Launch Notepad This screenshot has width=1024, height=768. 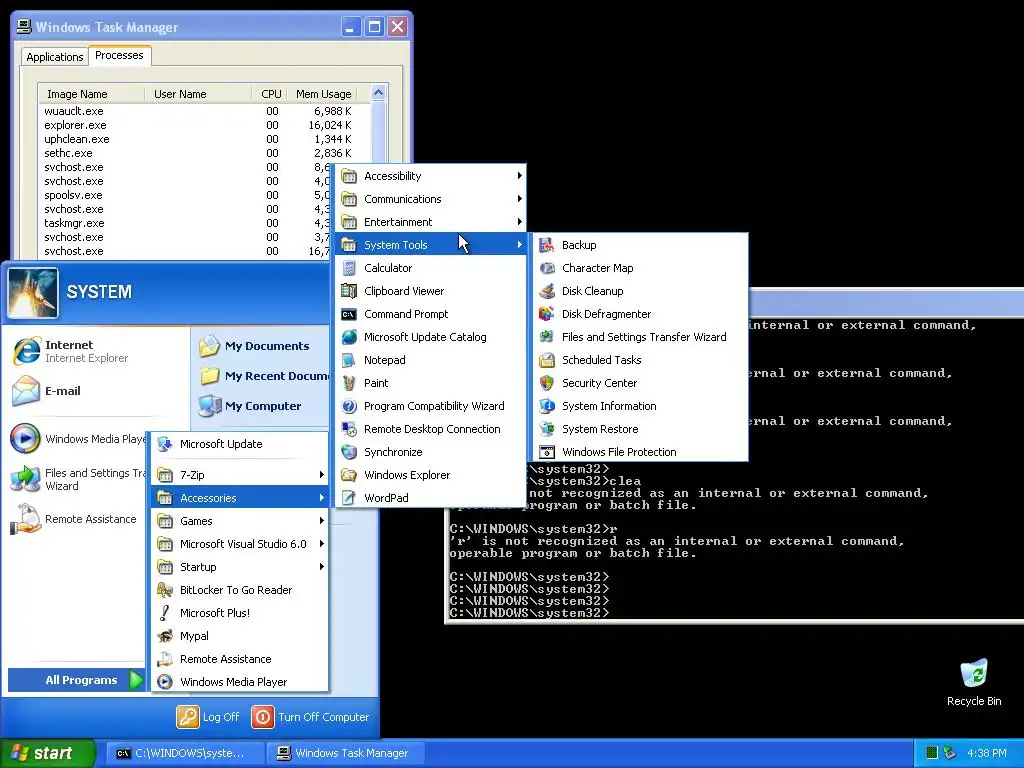[x=431, y=360]
